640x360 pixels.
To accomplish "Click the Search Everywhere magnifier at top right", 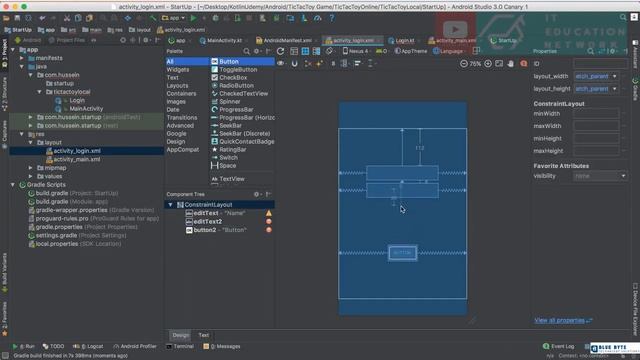I will click(623, 17).
